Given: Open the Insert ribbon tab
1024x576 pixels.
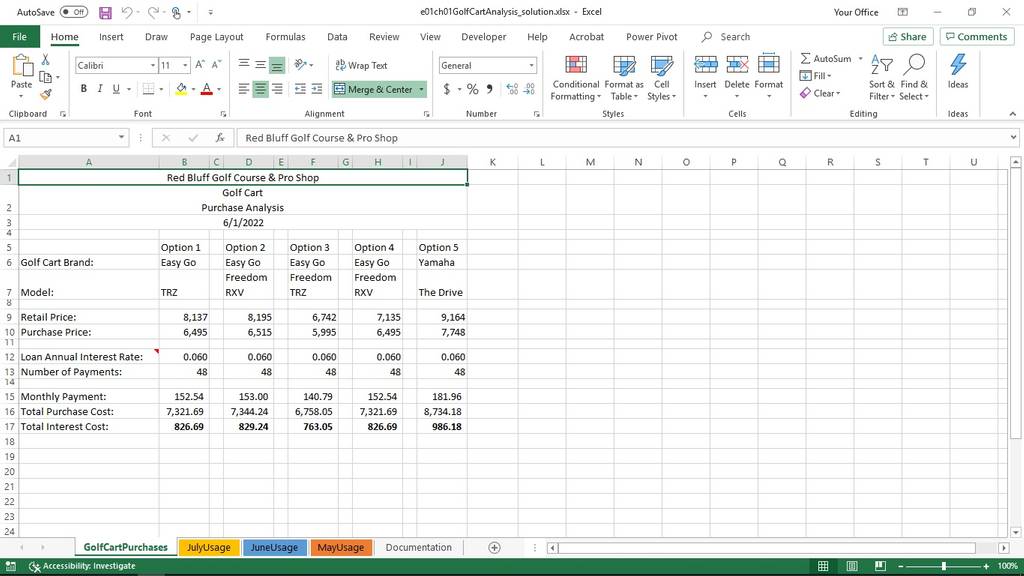Looking at the screenshot, I should point(111,37).
